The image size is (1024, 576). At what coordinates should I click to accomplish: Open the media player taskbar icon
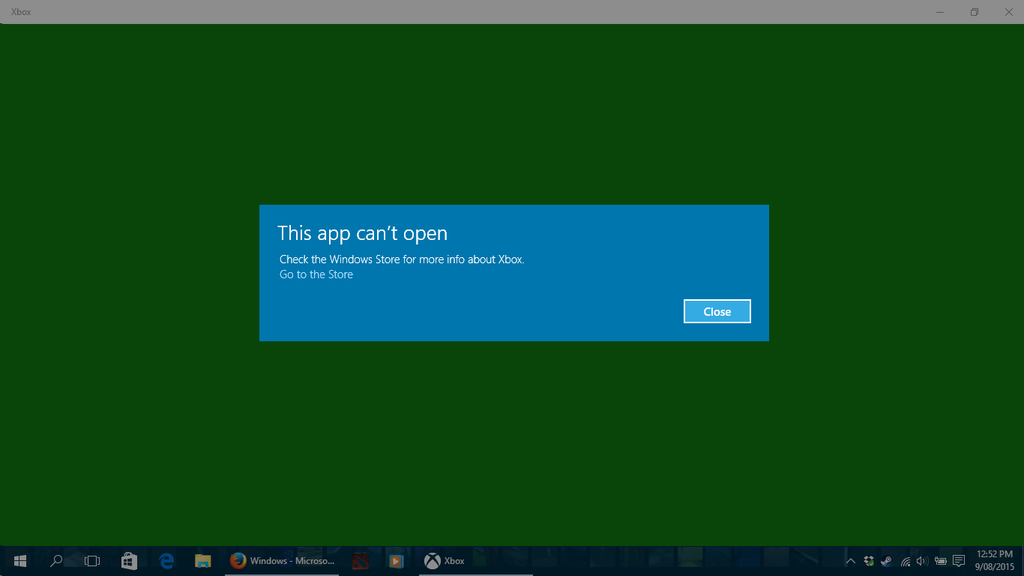(x=396, y=561)
